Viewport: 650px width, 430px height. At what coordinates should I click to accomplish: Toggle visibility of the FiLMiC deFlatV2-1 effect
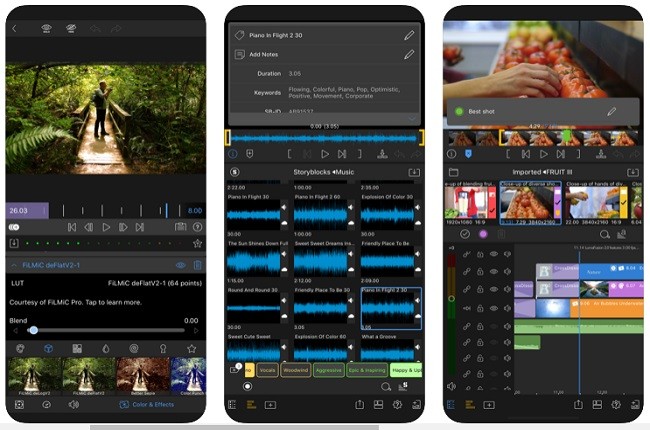pos(181,265)
